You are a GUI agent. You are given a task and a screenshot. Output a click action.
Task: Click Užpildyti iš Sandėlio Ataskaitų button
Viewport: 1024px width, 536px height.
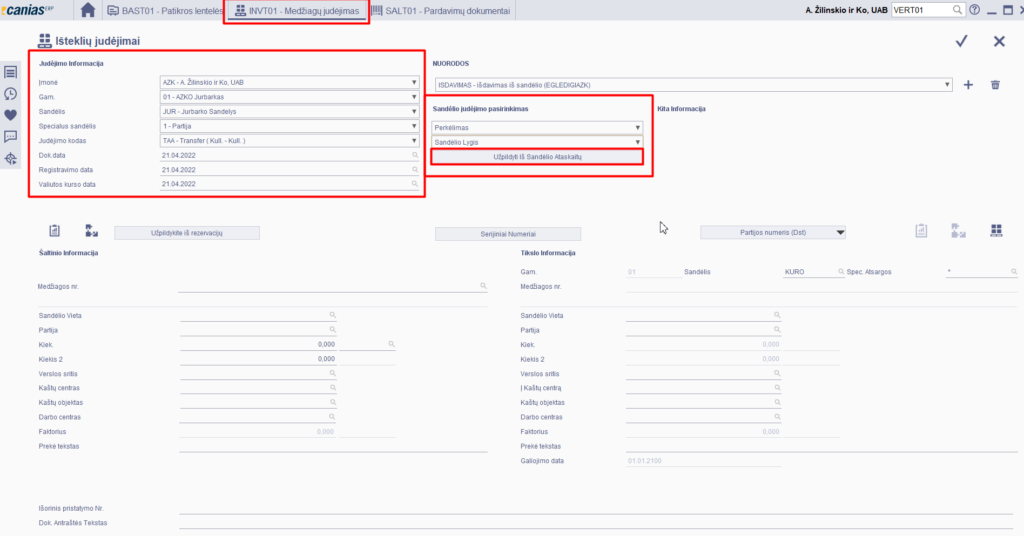(537, 157)
